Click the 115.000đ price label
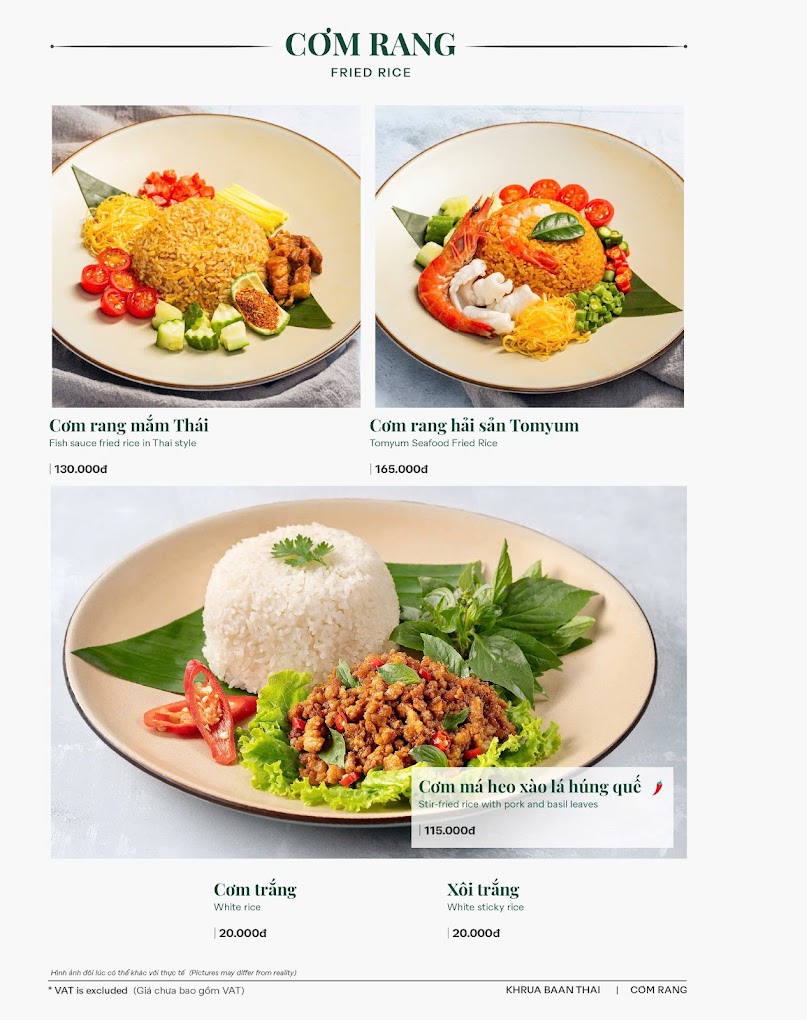Viewport: 807px width, 1020px height. pyautogui.click(x=449, y=831)
